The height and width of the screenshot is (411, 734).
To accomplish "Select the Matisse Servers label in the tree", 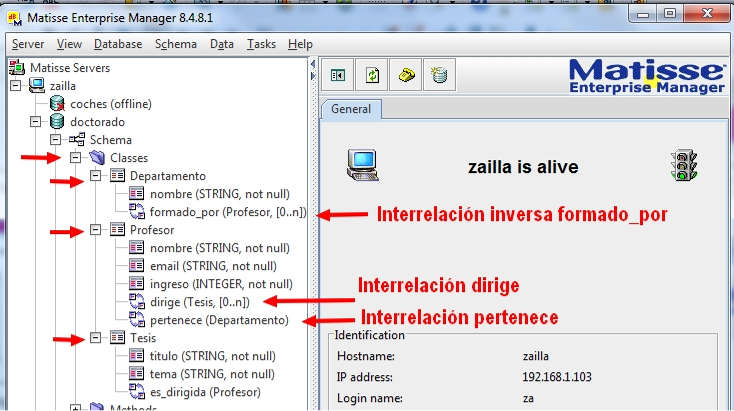I will click(70, 68).
